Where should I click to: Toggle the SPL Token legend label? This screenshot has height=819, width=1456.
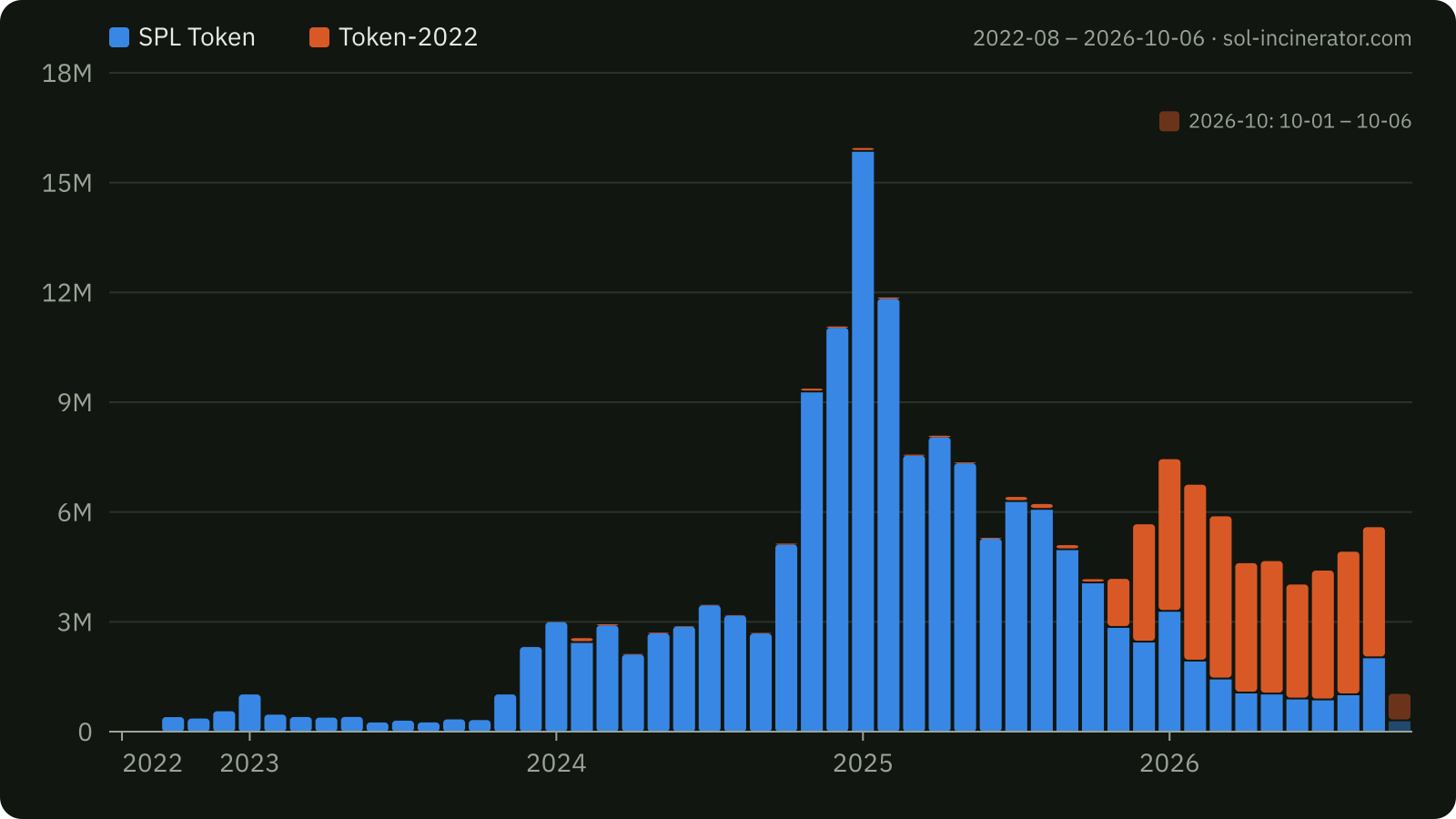197,37
